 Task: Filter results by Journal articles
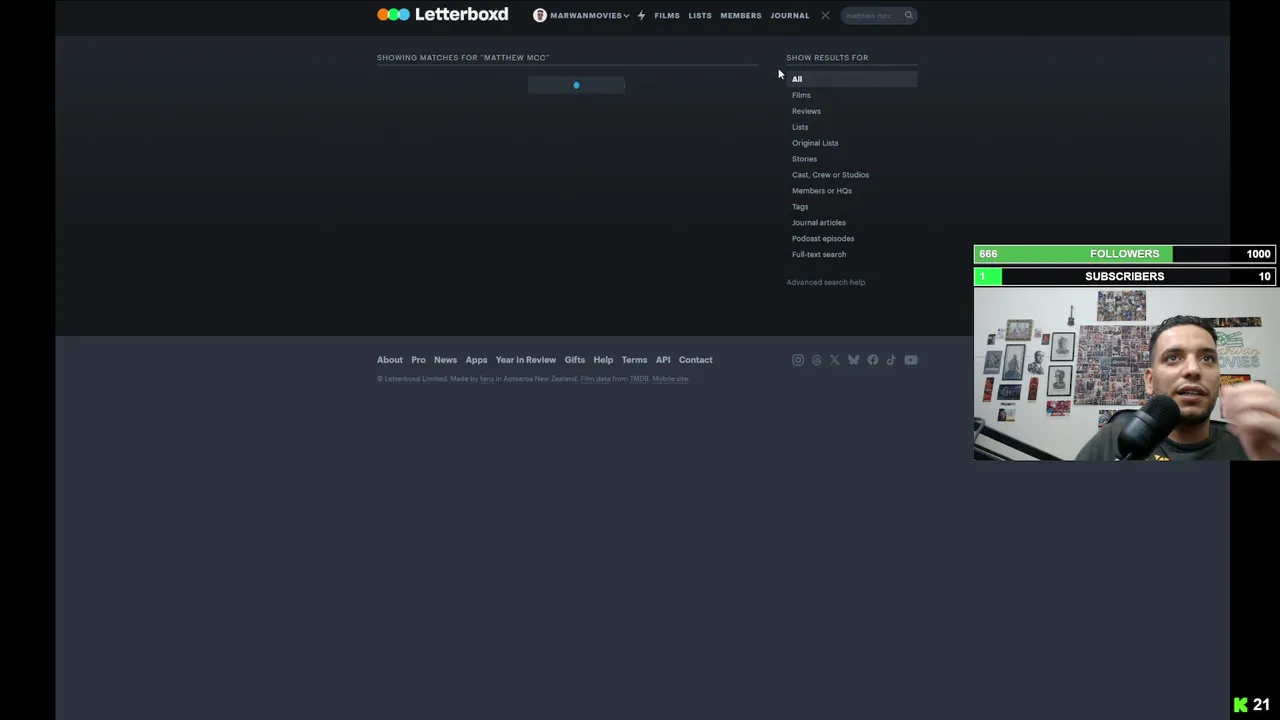(x=819, y=223)
